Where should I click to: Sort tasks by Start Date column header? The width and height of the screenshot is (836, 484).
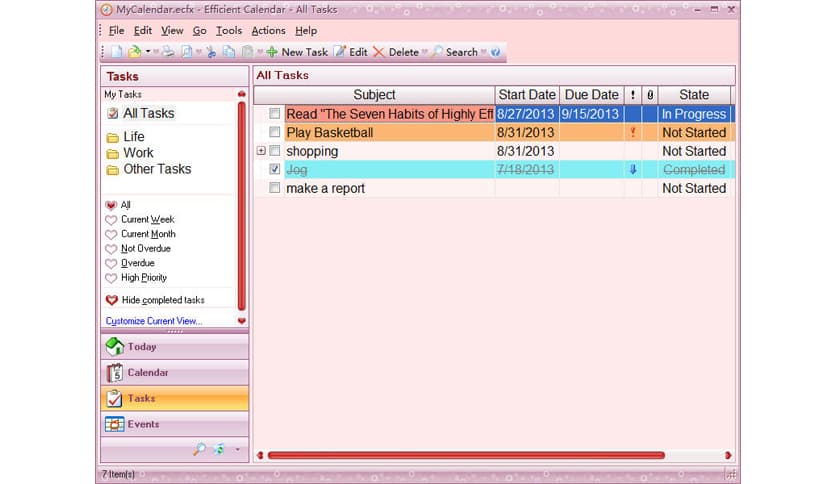pos(527,95)
